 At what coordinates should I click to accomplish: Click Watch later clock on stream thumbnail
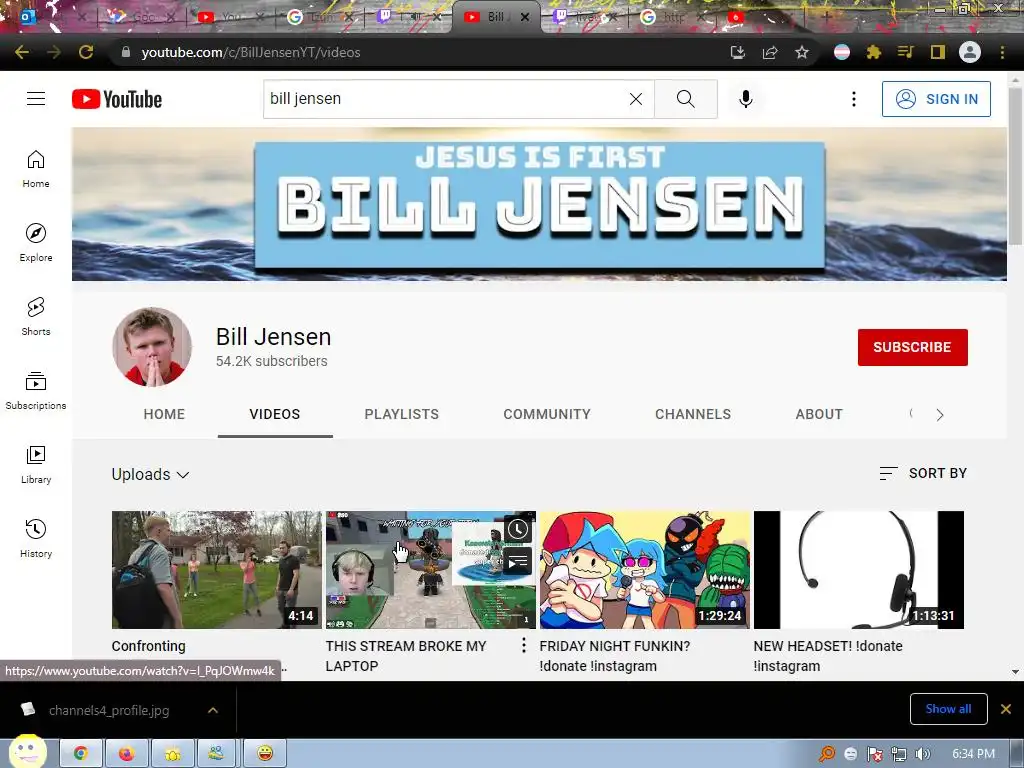click(x=518, y=529)
